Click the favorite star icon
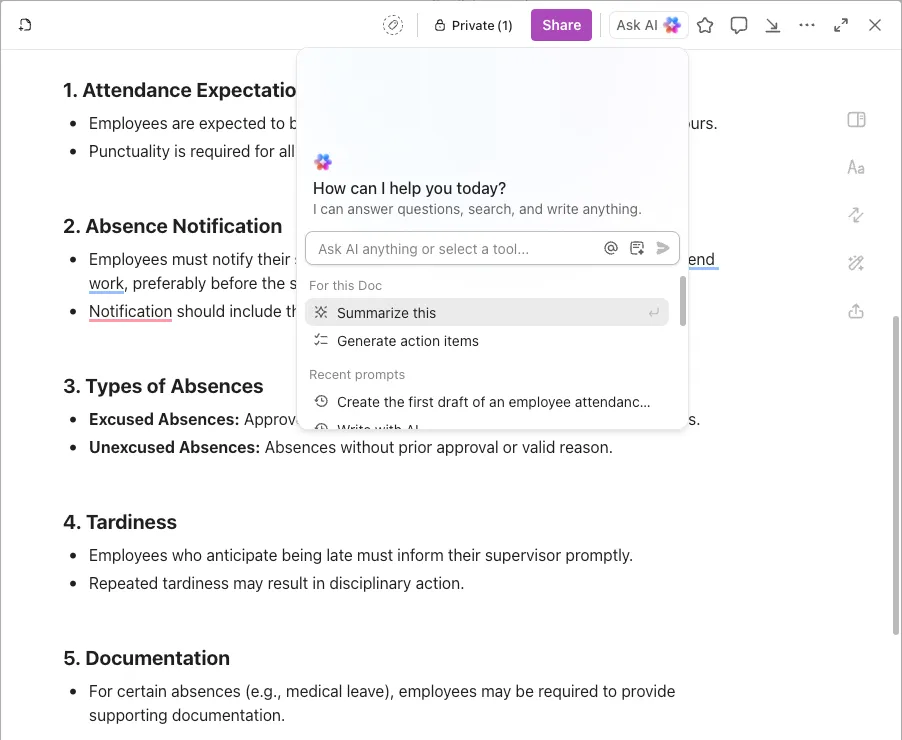902x740 pixels. pyautogui.click(x=705, y=25)
